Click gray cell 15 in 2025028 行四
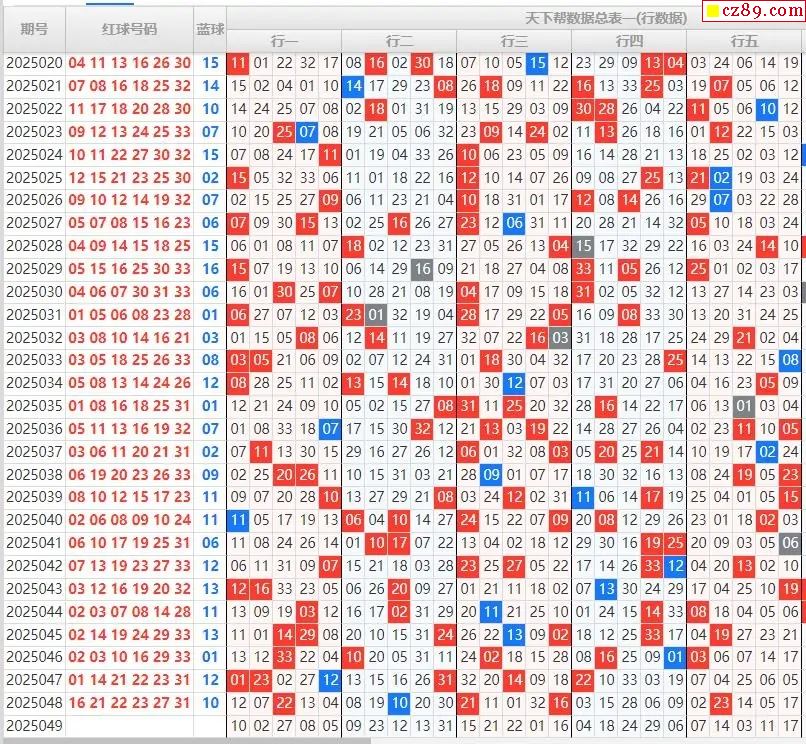The width and height of the screenshot is (806, 744). click(583, 246)
